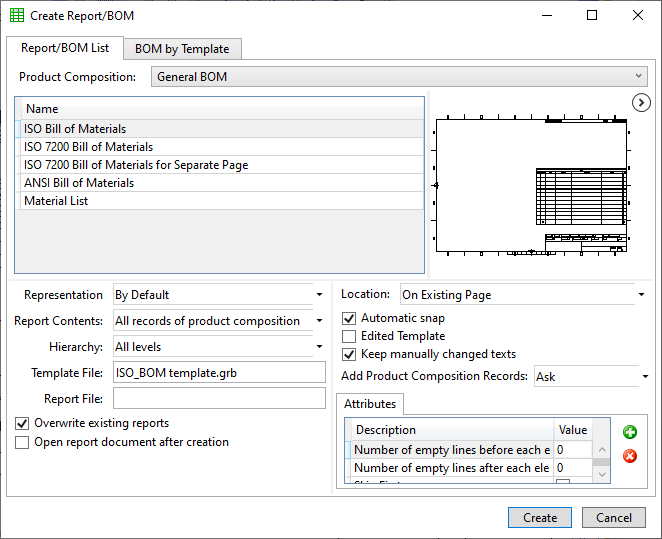Uncheck Overwrite existing reports
662x539 pixels.
[23, 423]
